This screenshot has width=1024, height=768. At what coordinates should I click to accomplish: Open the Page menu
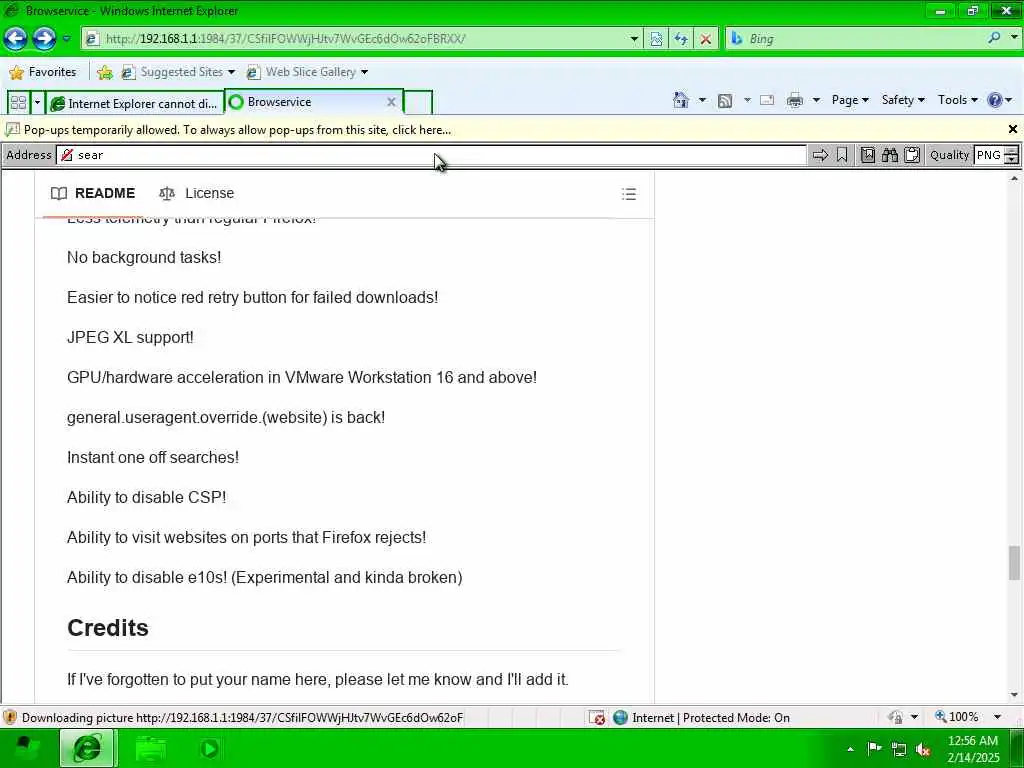[x=850, y=100]
